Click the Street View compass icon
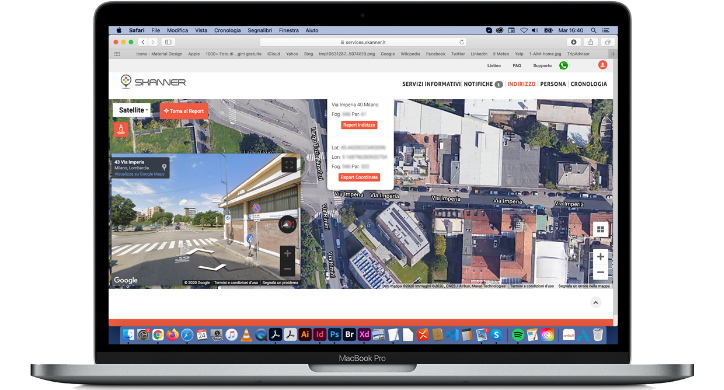The width and height of the screenshot is (724, 390). [x=287, y=224]
